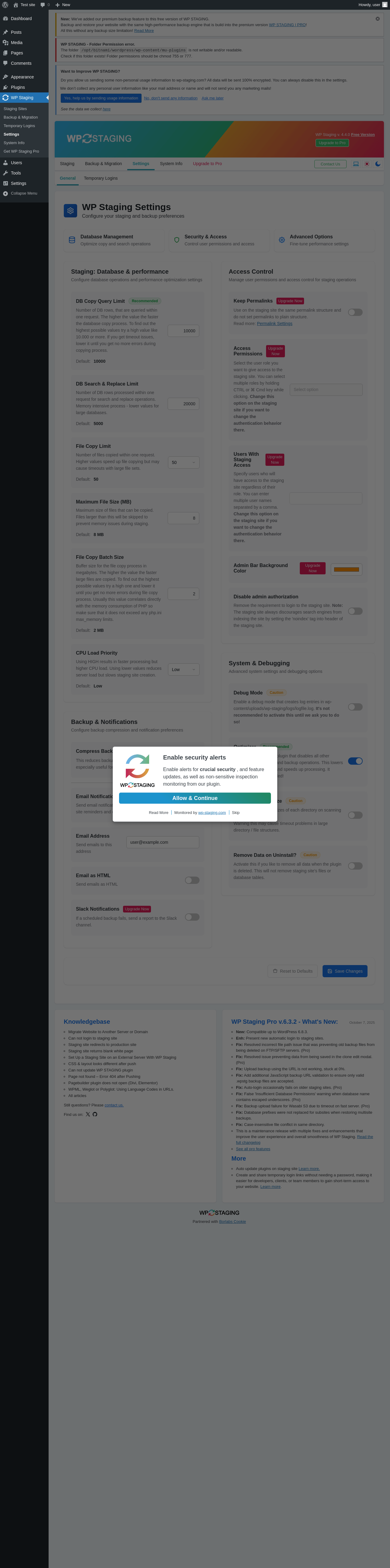Toggle the Debug Mode switch
The width and height of the screenshot is (390, 1568).
point(355,707)
